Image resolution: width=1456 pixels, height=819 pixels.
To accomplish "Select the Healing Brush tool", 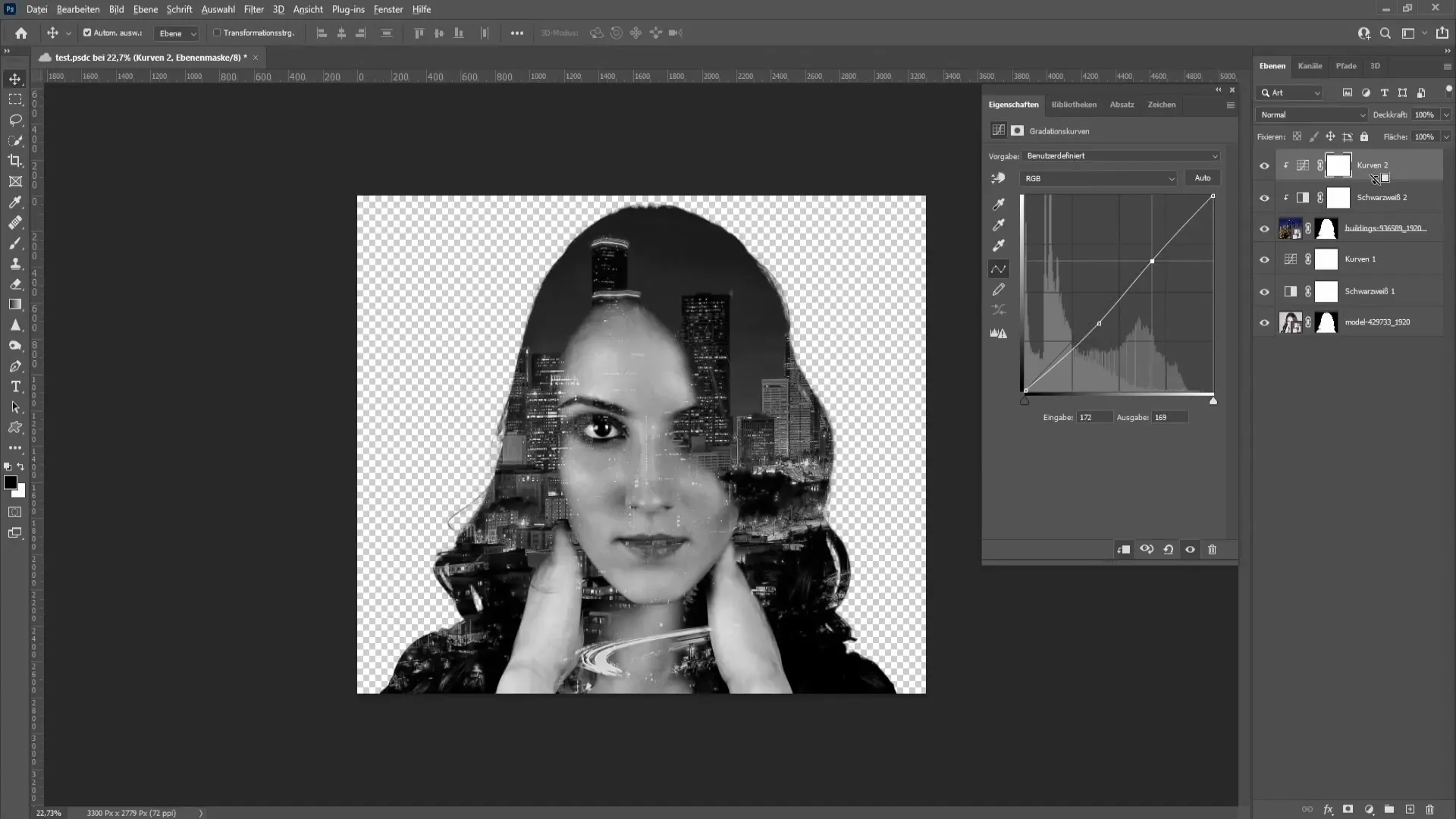I will pyautogui.click(x=16, y=223).
